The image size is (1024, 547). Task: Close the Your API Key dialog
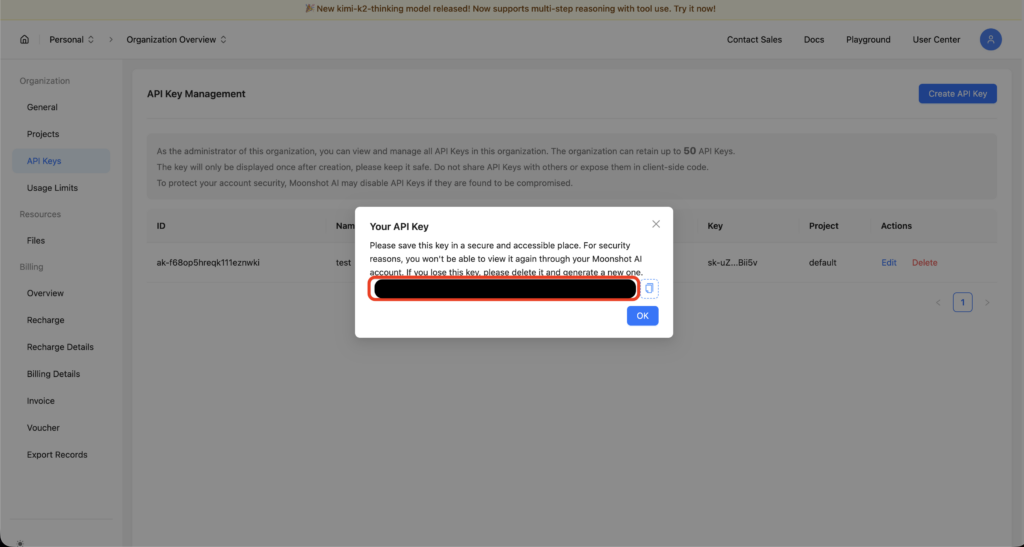[x=656, y=224]
